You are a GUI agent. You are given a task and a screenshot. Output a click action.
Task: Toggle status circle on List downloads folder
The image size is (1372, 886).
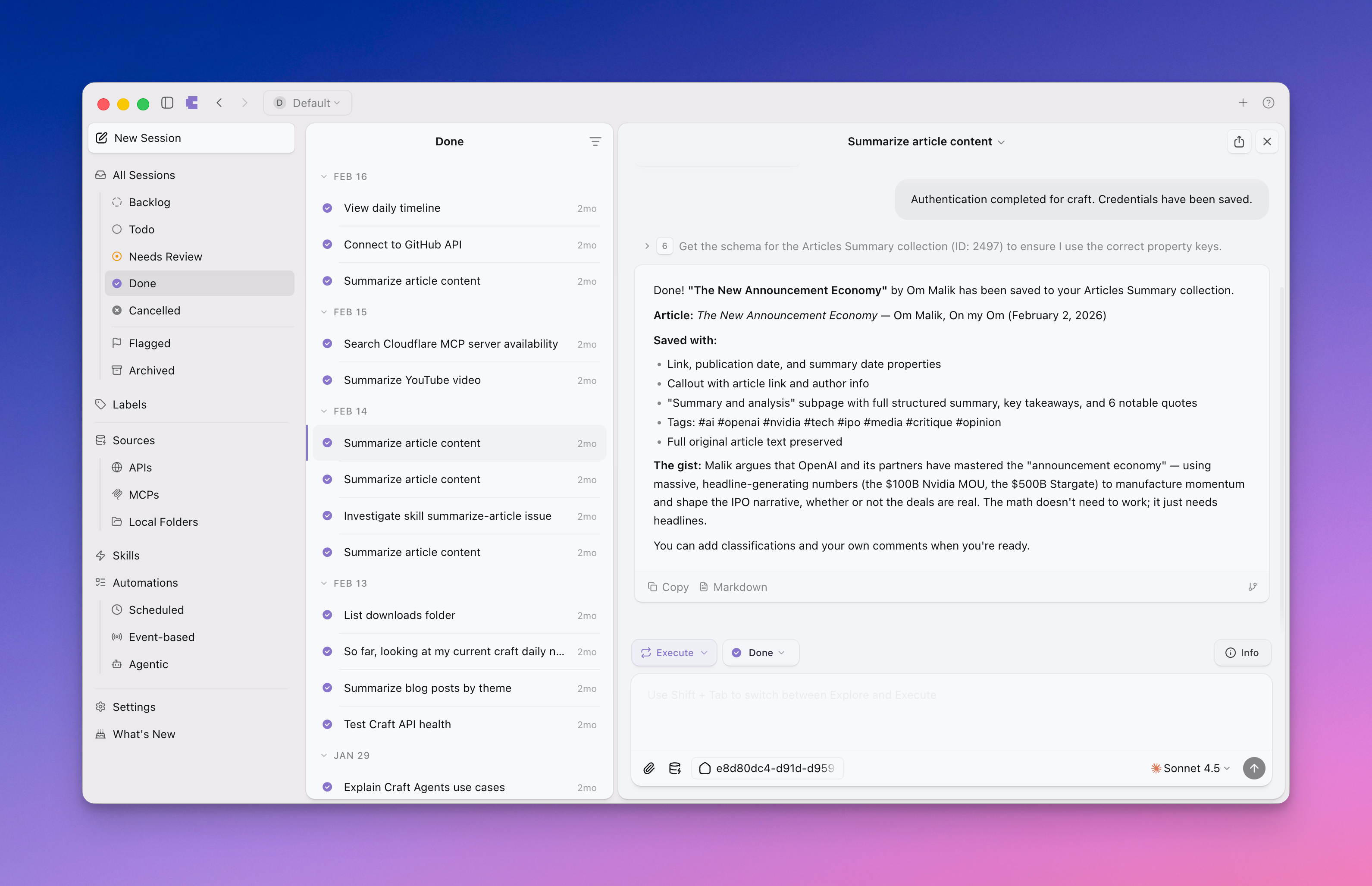click(327, 615)
